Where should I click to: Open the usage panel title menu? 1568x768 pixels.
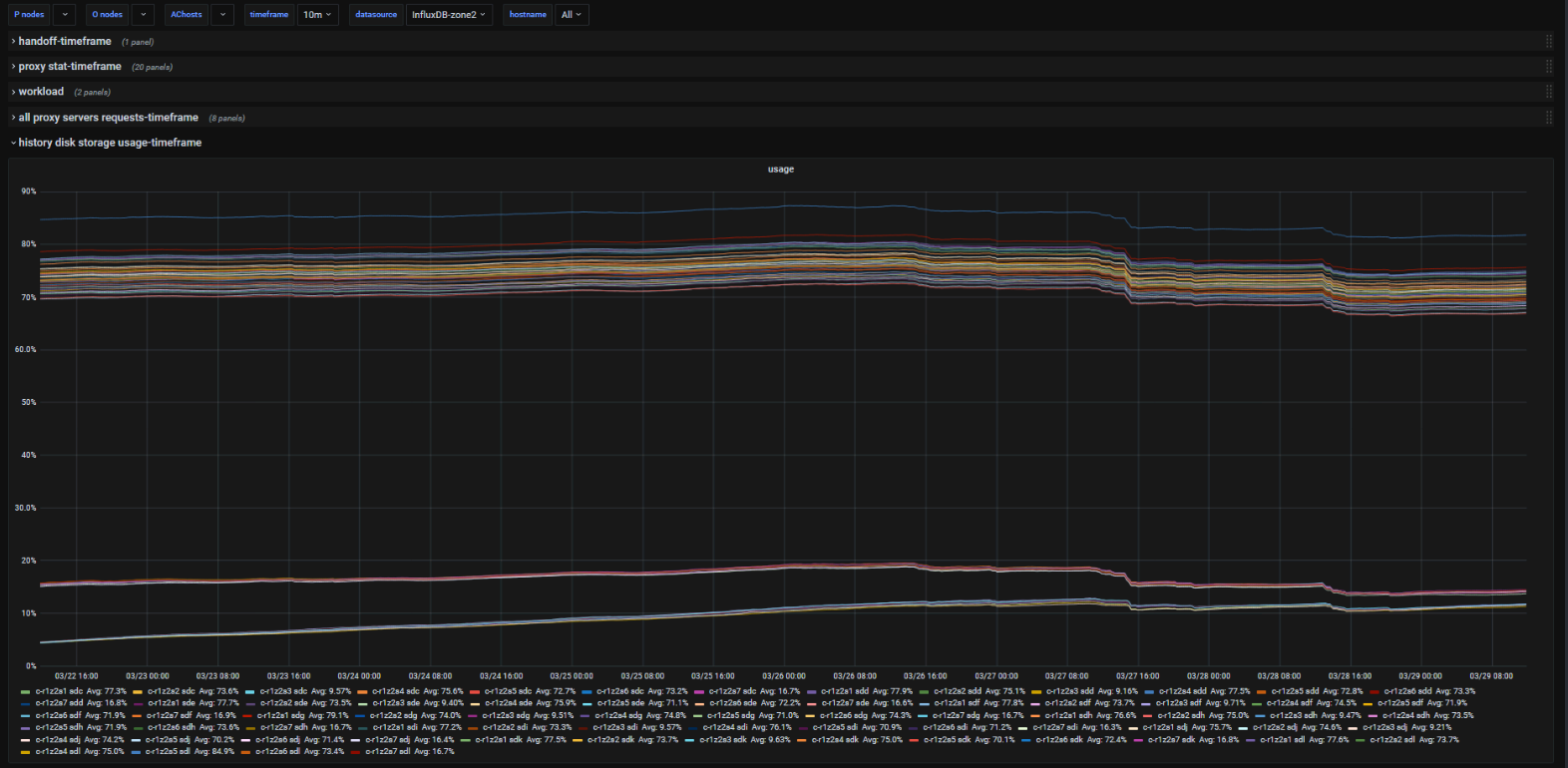pos(781,170)
